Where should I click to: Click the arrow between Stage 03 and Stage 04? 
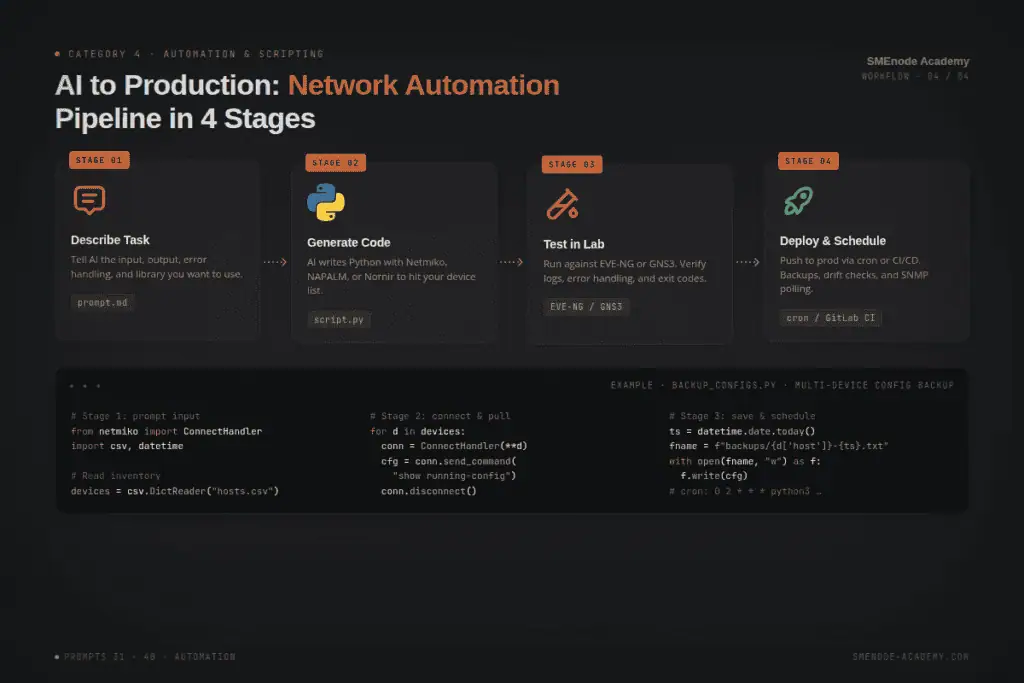748,262
